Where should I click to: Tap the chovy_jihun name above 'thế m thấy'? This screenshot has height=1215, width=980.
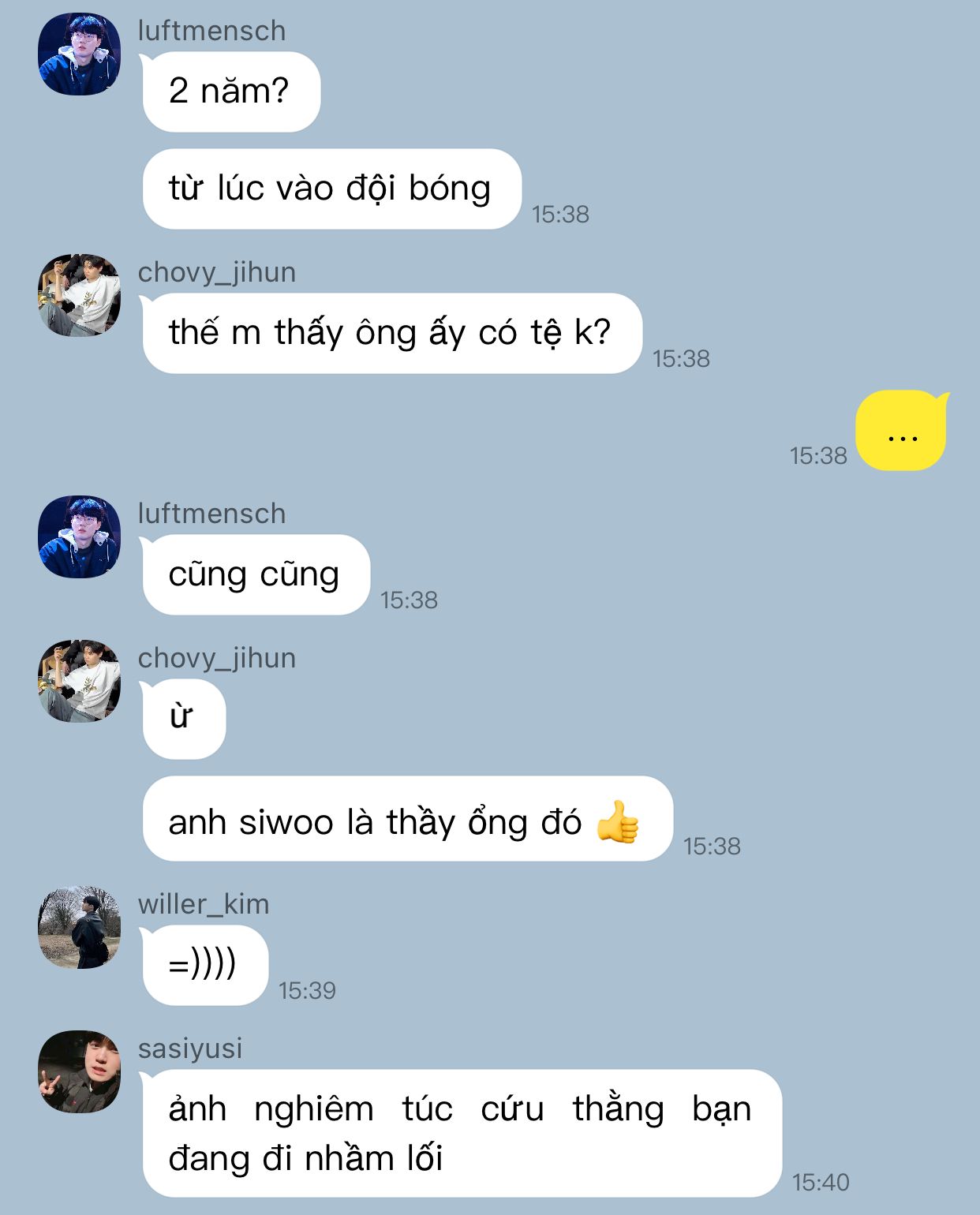tap(217, 272)
